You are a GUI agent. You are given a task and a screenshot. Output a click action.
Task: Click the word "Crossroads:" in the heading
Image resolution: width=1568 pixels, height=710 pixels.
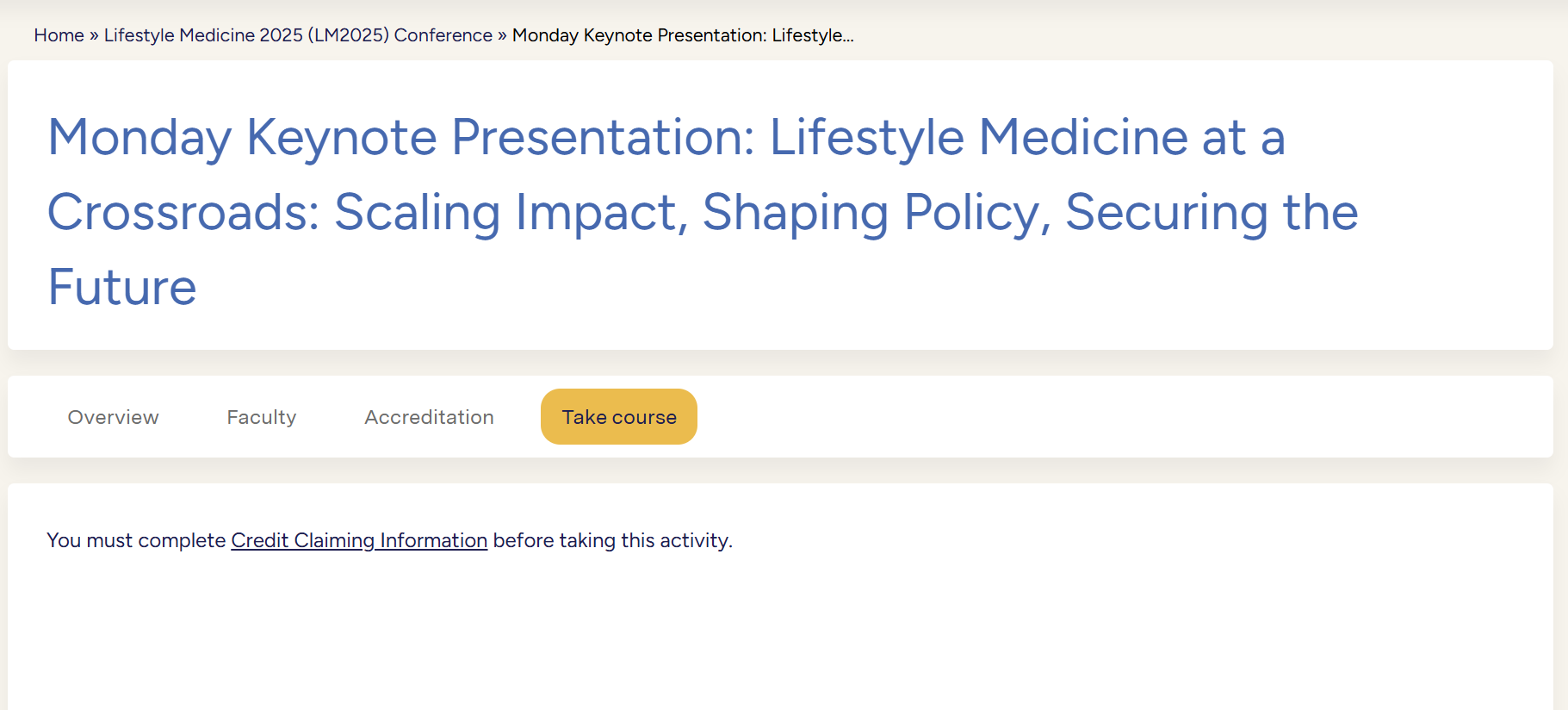pyautogui.click(x=183, y=213)
